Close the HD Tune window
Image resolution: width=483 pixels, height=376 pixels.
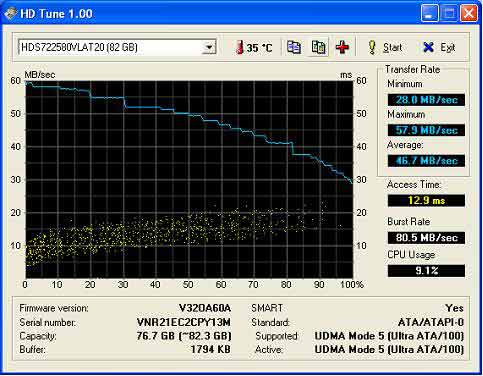(x=469, y=14)
